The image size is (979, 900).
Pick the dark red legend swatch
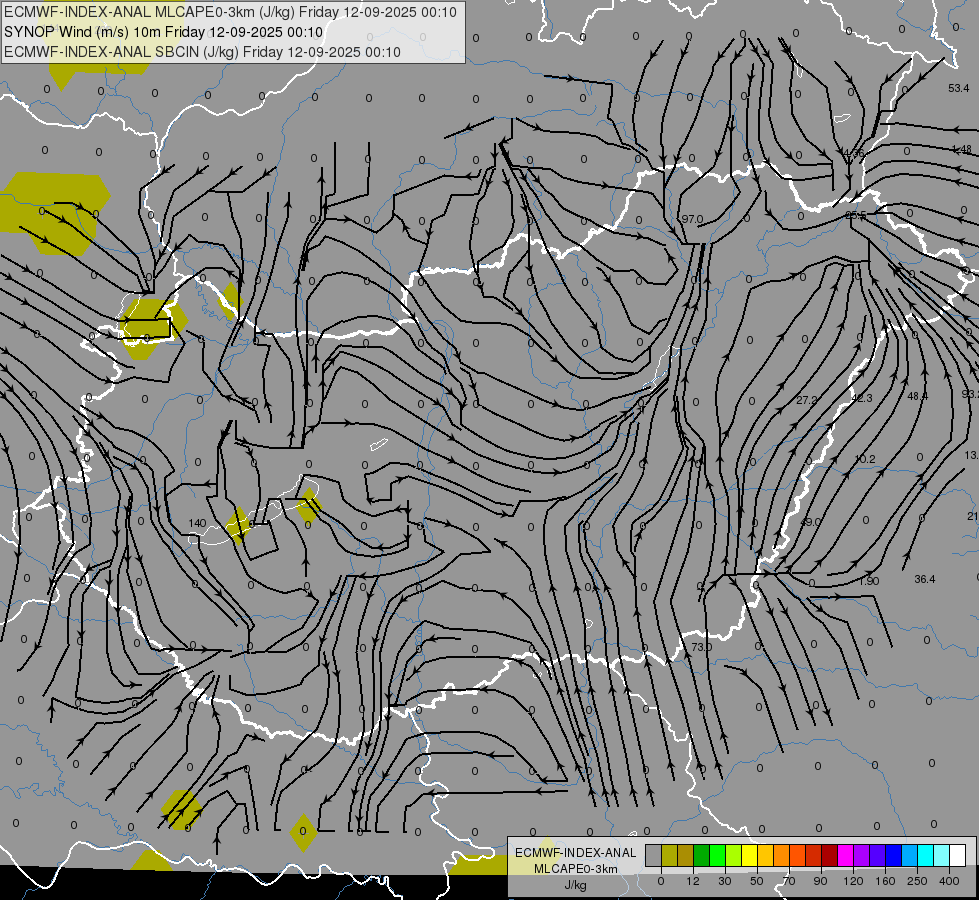tap(830, 855)
